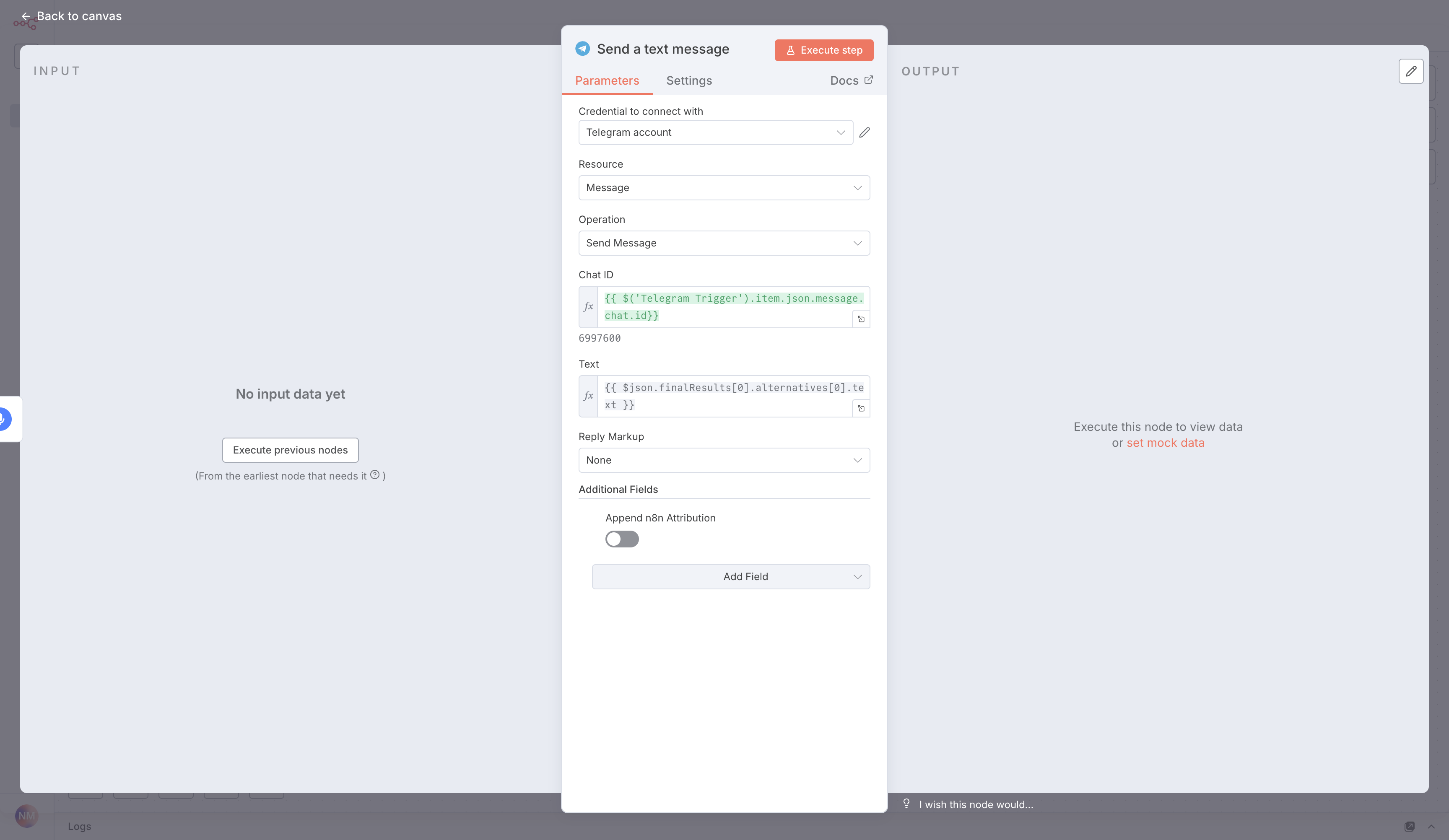Open expression editor for Chat ID
The width and height of the screenshot is (1449, 840).
pos(861,319)
